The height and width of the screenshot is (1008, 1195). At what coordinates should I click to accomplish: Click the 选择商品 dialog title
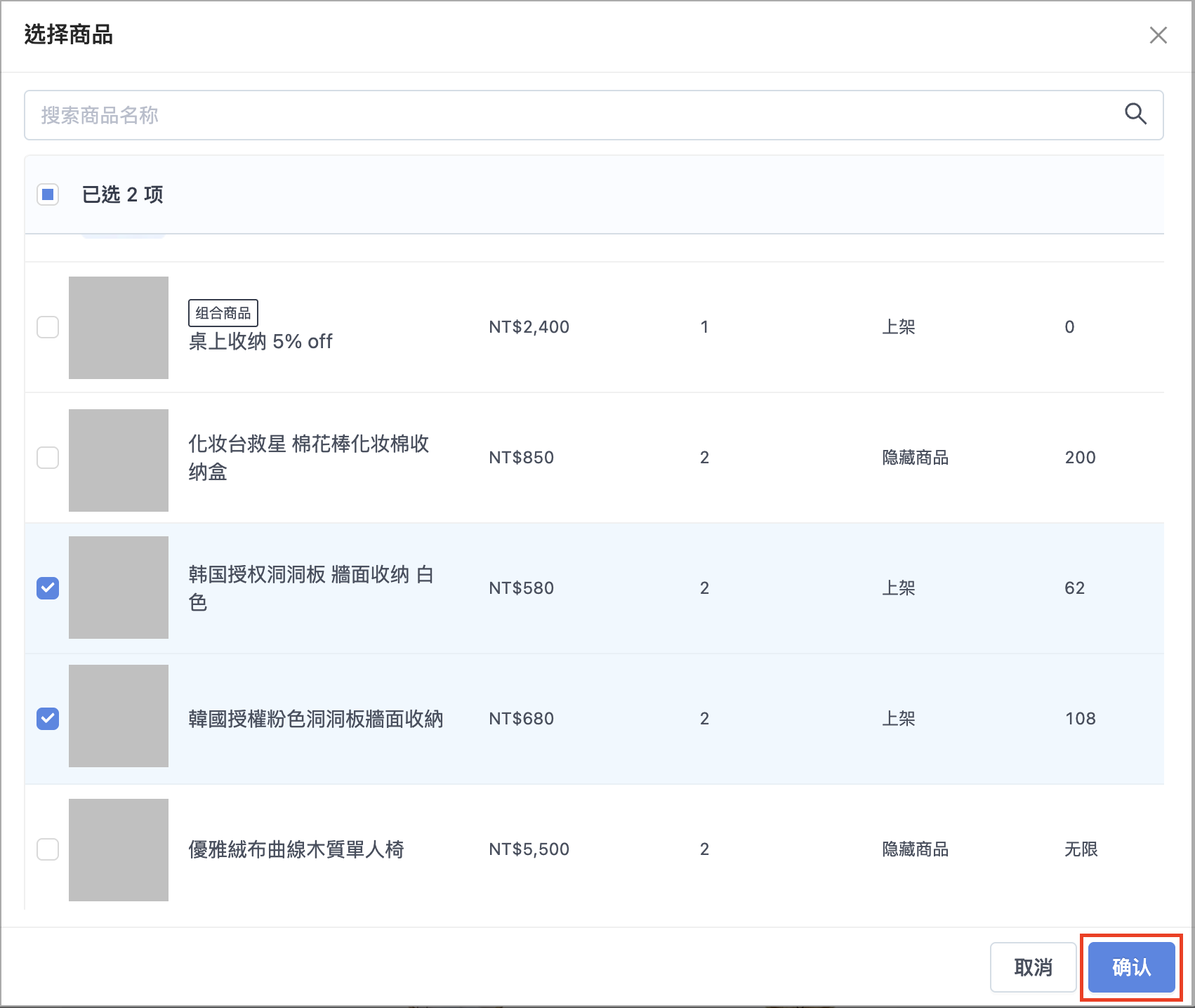pyautogui.click(x=69, y=34)
